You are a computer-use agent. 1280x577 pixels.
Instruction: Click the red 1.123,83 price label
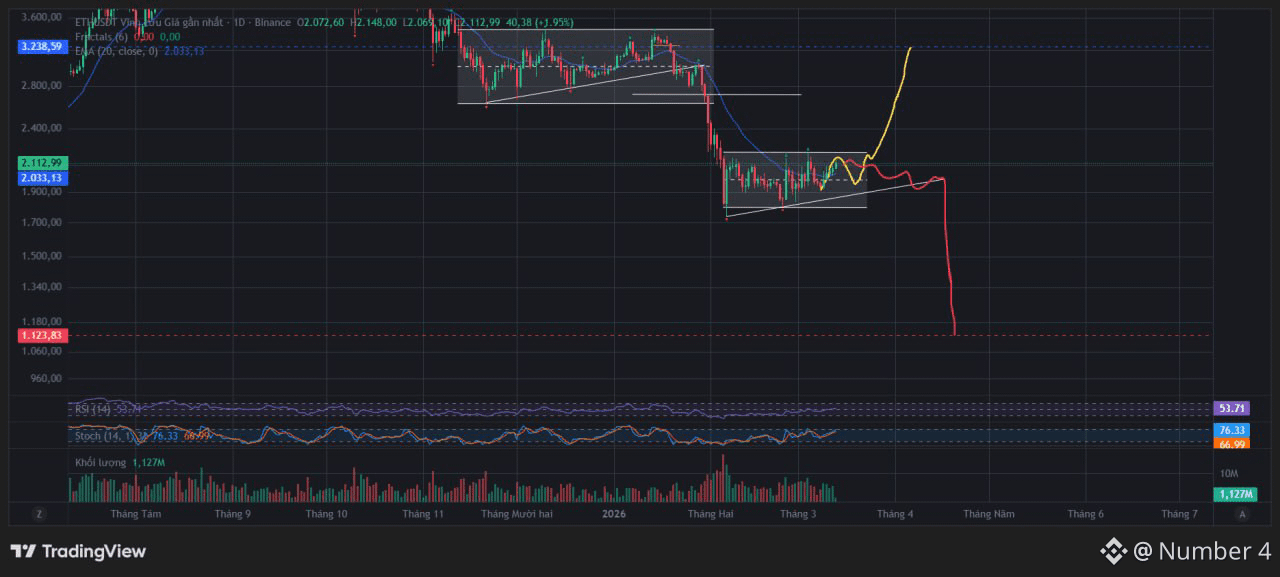click(43, 336)
